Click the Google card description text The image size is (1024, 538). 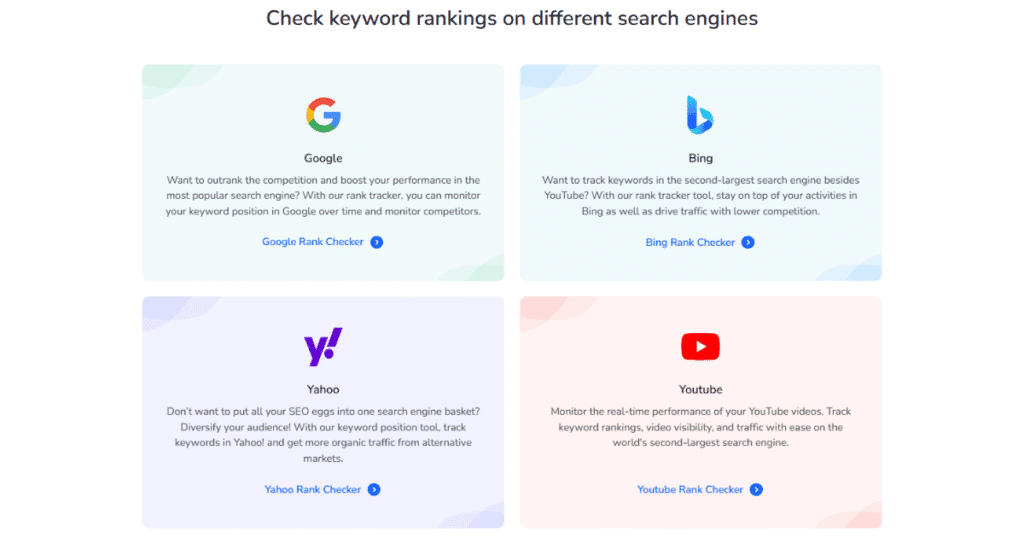point(323,196)
